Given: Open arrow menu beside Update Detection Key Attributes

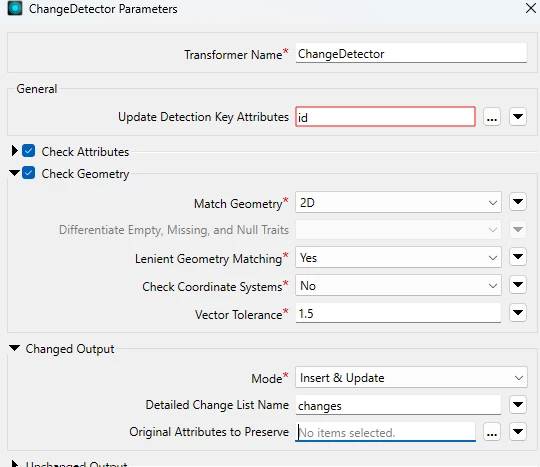Looking at the screenshot, I should (x=518, y=117).
